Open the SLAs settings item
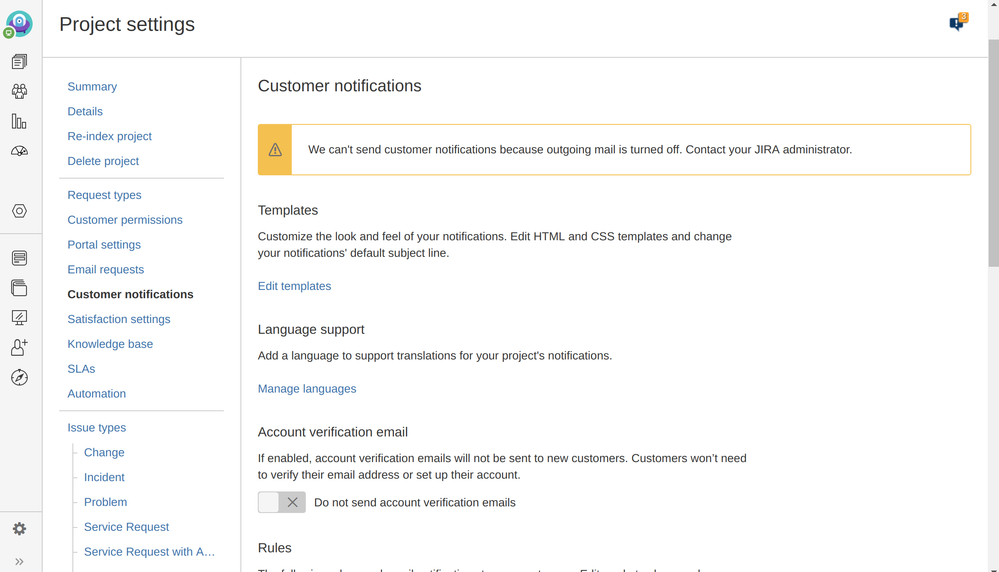Viewport: 999px width, 572px height. 81,369
